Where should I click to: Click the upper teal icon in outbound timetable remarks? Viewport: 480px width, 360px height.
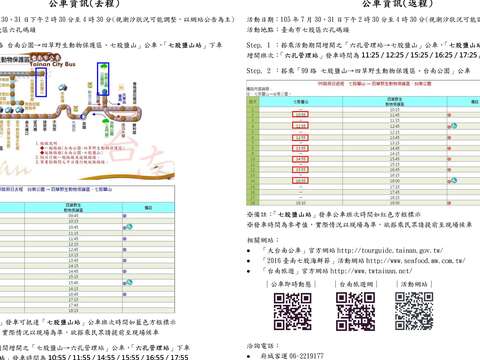click(x=128, y=227)
